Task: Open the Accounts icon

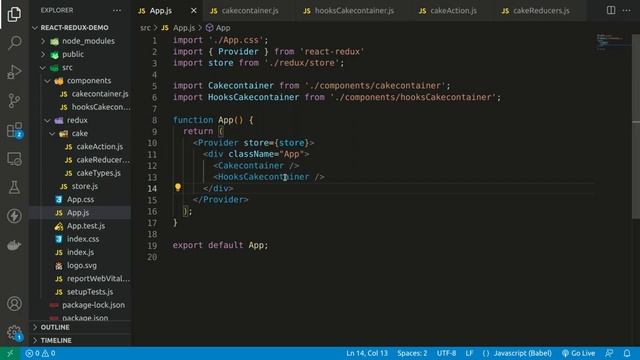Action: pyautogui.click(x=14, y=304)
